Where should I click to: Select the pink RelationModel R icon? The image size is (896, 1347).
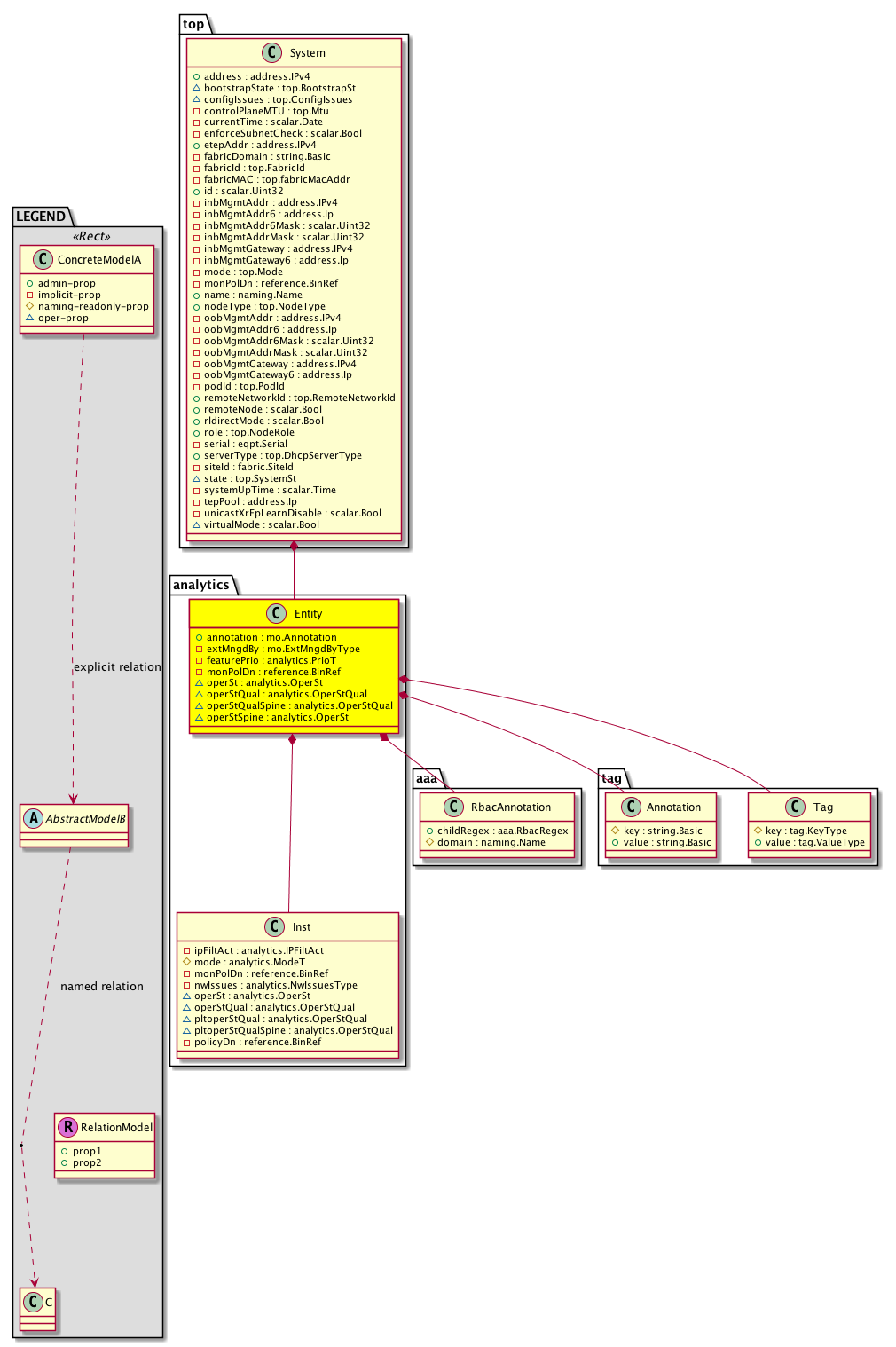(x=67, y=1128)
